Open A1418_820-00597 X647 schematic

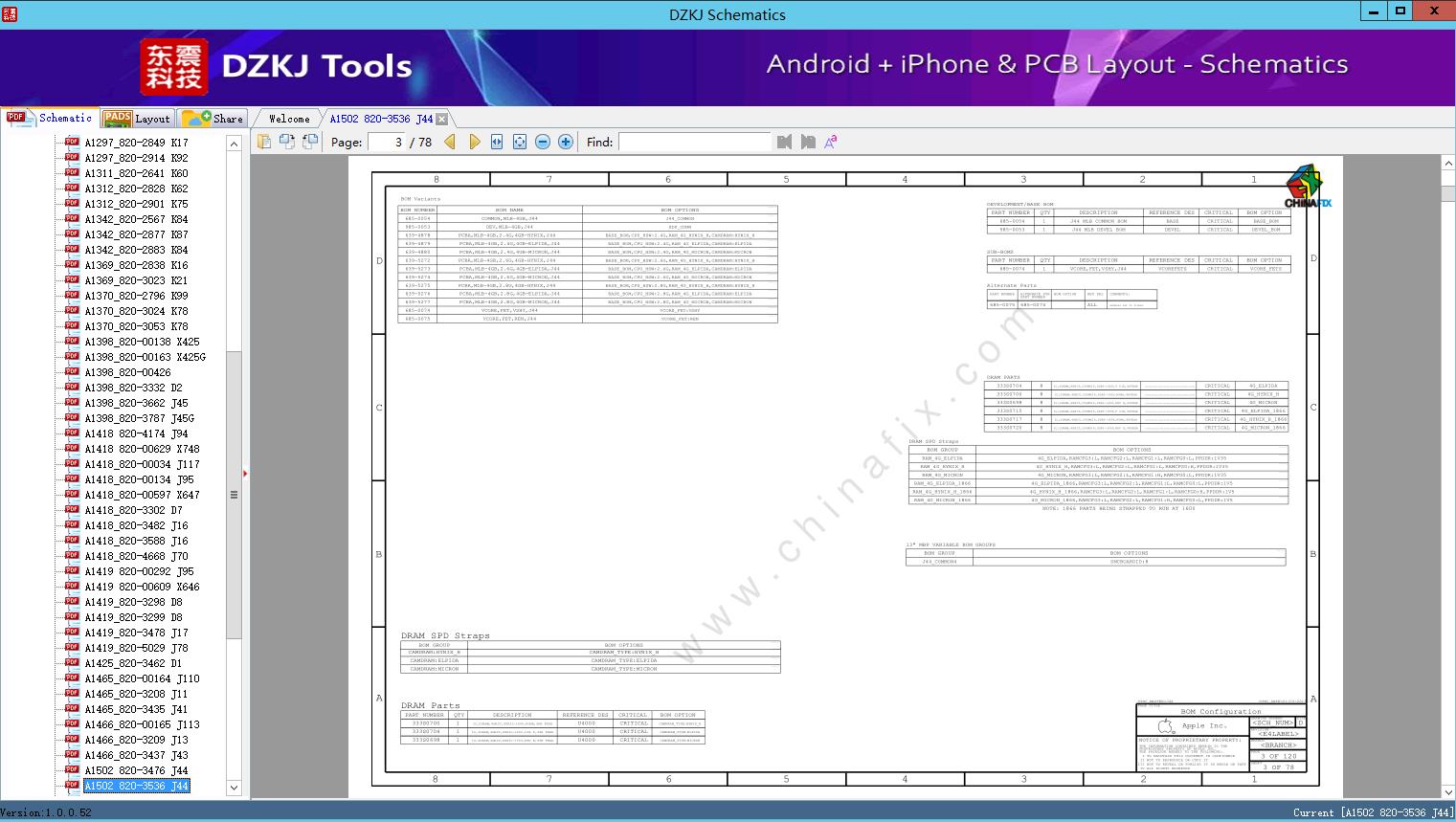pos(142,495)
